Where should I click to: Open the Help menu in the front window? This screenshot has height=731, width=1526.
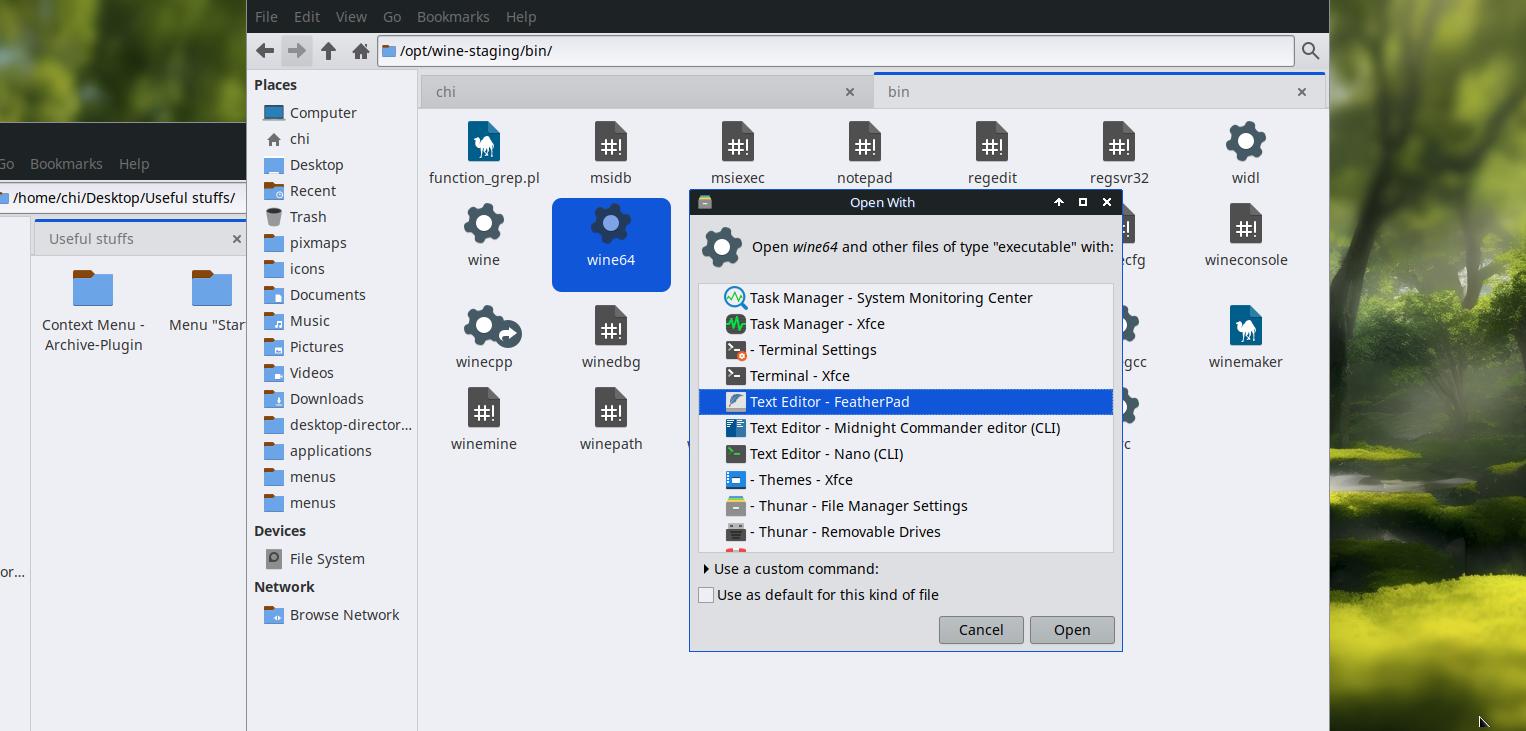click(x=521, y=17)
